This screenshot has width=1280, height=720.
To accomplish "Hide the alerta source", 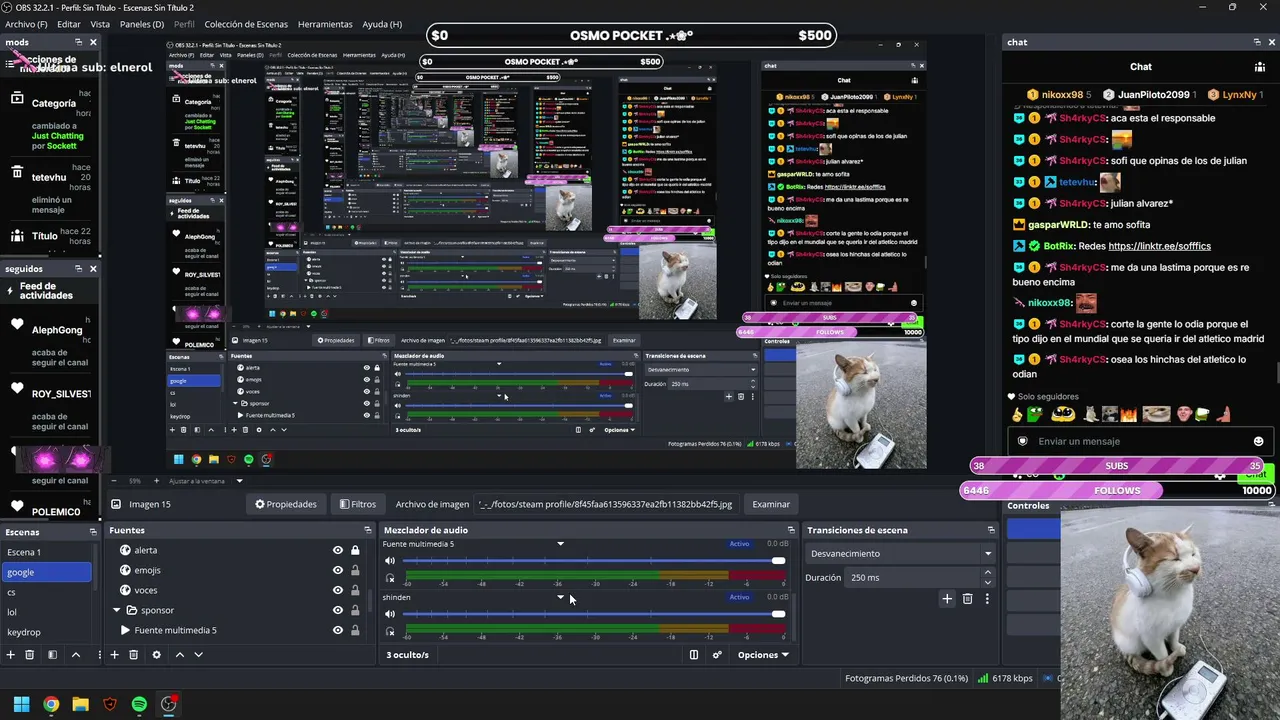I will pos(338,550).
